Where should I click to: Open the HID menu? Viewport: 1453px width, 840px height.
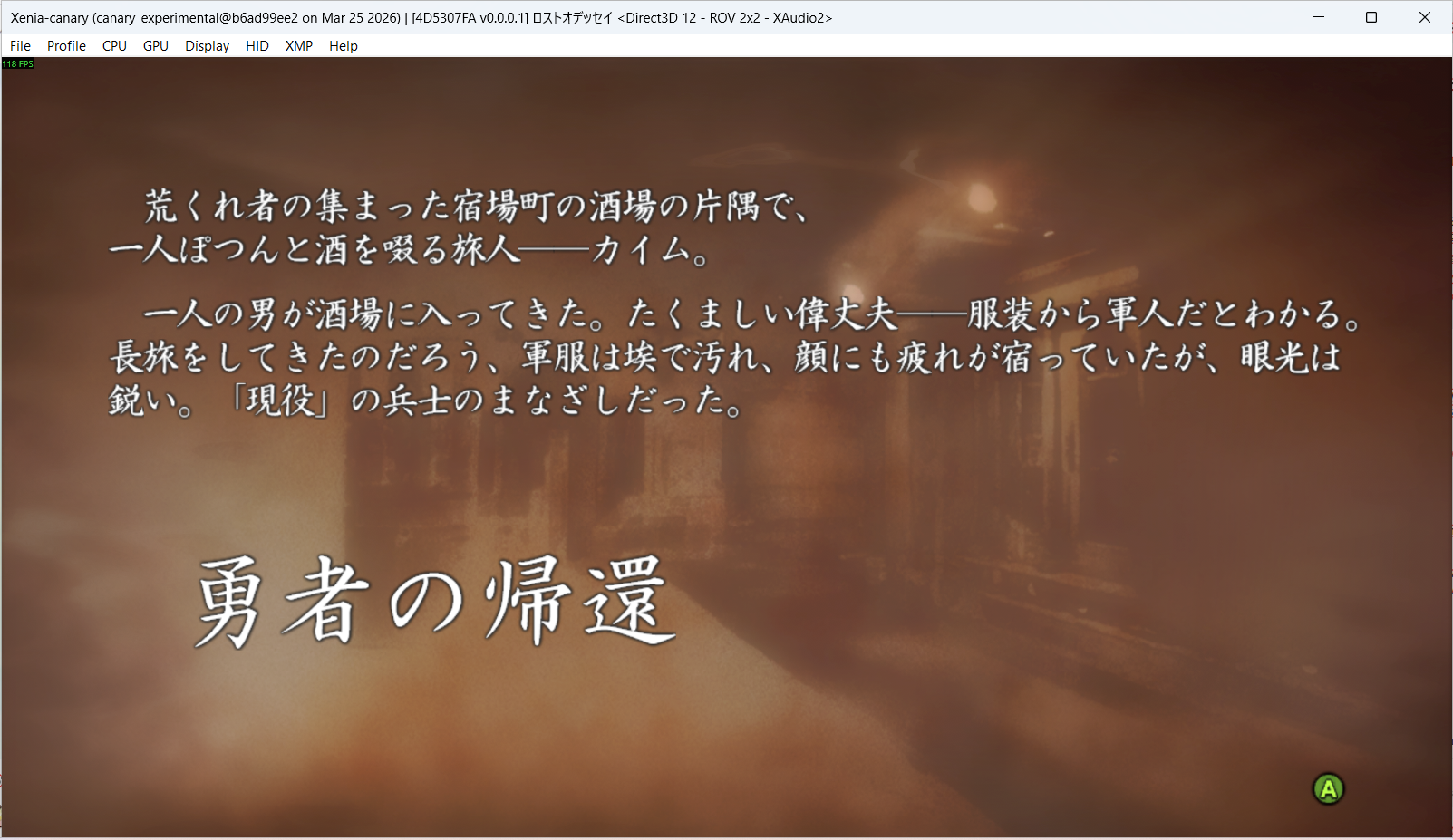click(257, 46)
